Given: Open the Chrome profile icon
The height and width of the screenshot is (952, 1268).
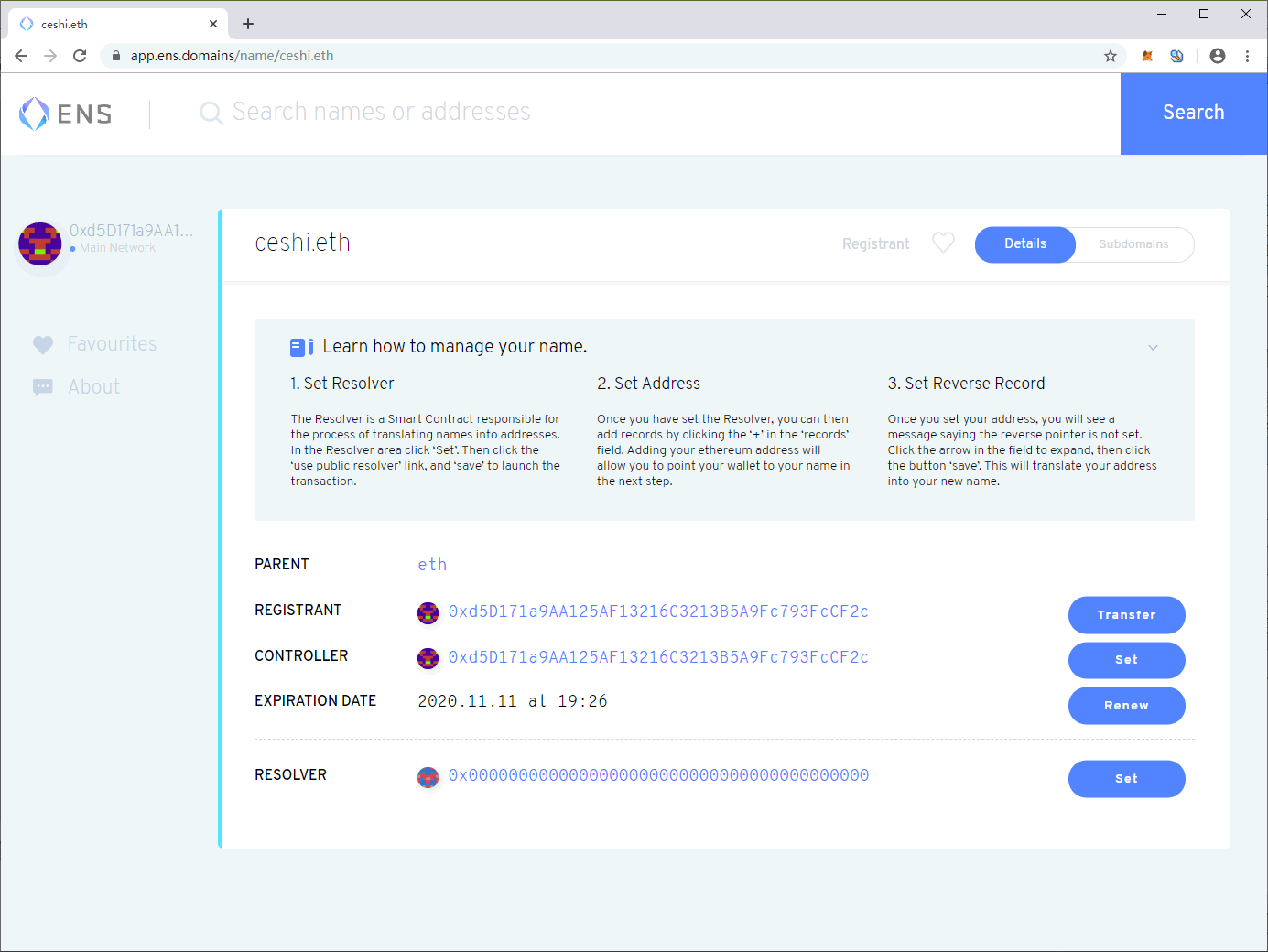Looking at the screenshot, I should coord(1218,56).
